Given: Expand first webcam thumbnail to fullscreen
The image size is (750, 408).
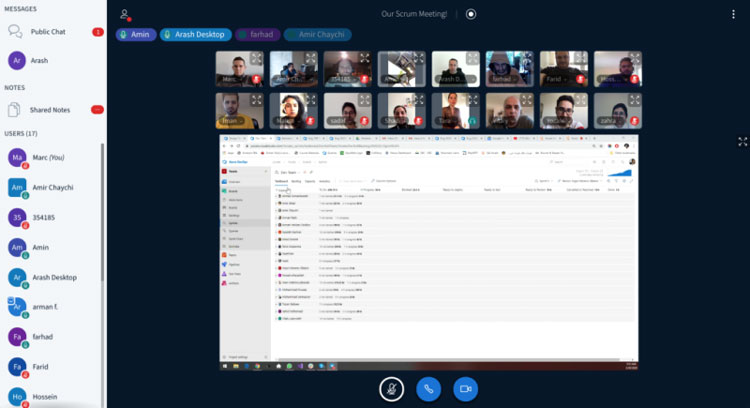Looking at the screenshot, I should [256, 56].
